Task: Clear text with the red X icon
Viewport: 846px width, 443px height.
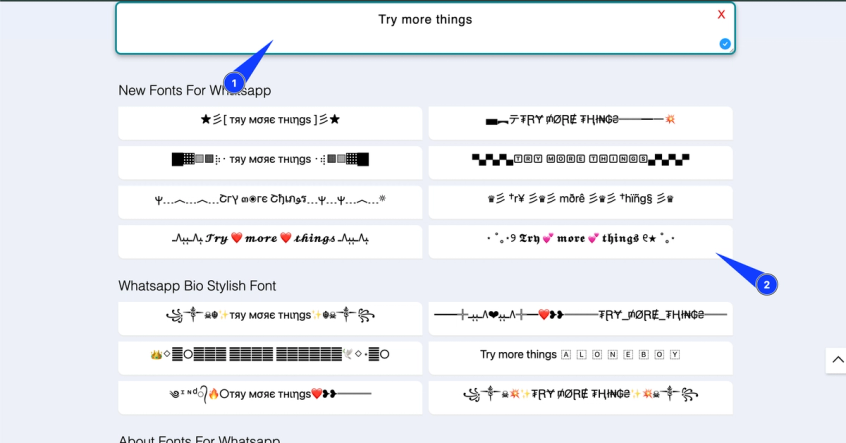Action: click(721, 15)
